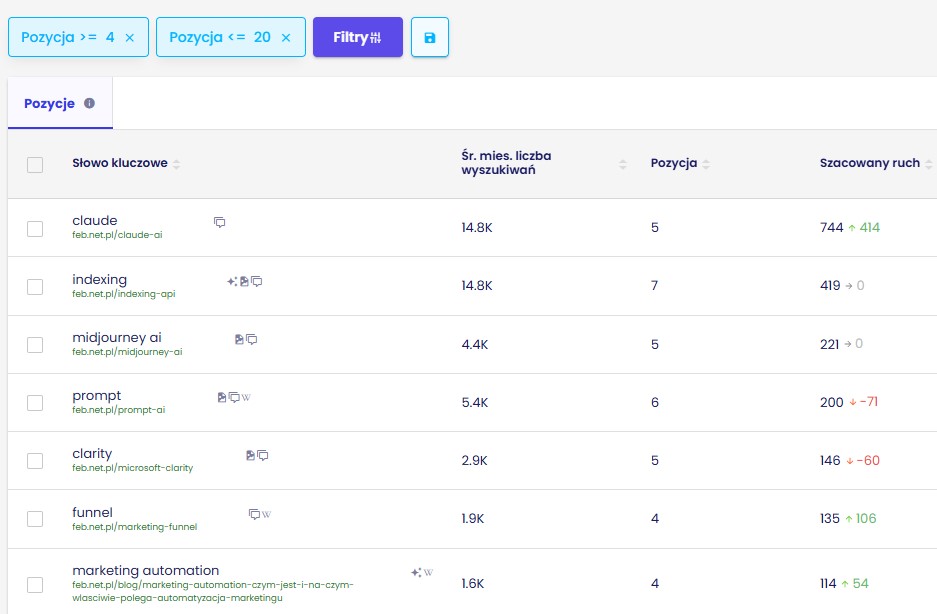Click the sparkle AI icon in indexing row
The image size is (937, 614).
[x=232, y=281]
